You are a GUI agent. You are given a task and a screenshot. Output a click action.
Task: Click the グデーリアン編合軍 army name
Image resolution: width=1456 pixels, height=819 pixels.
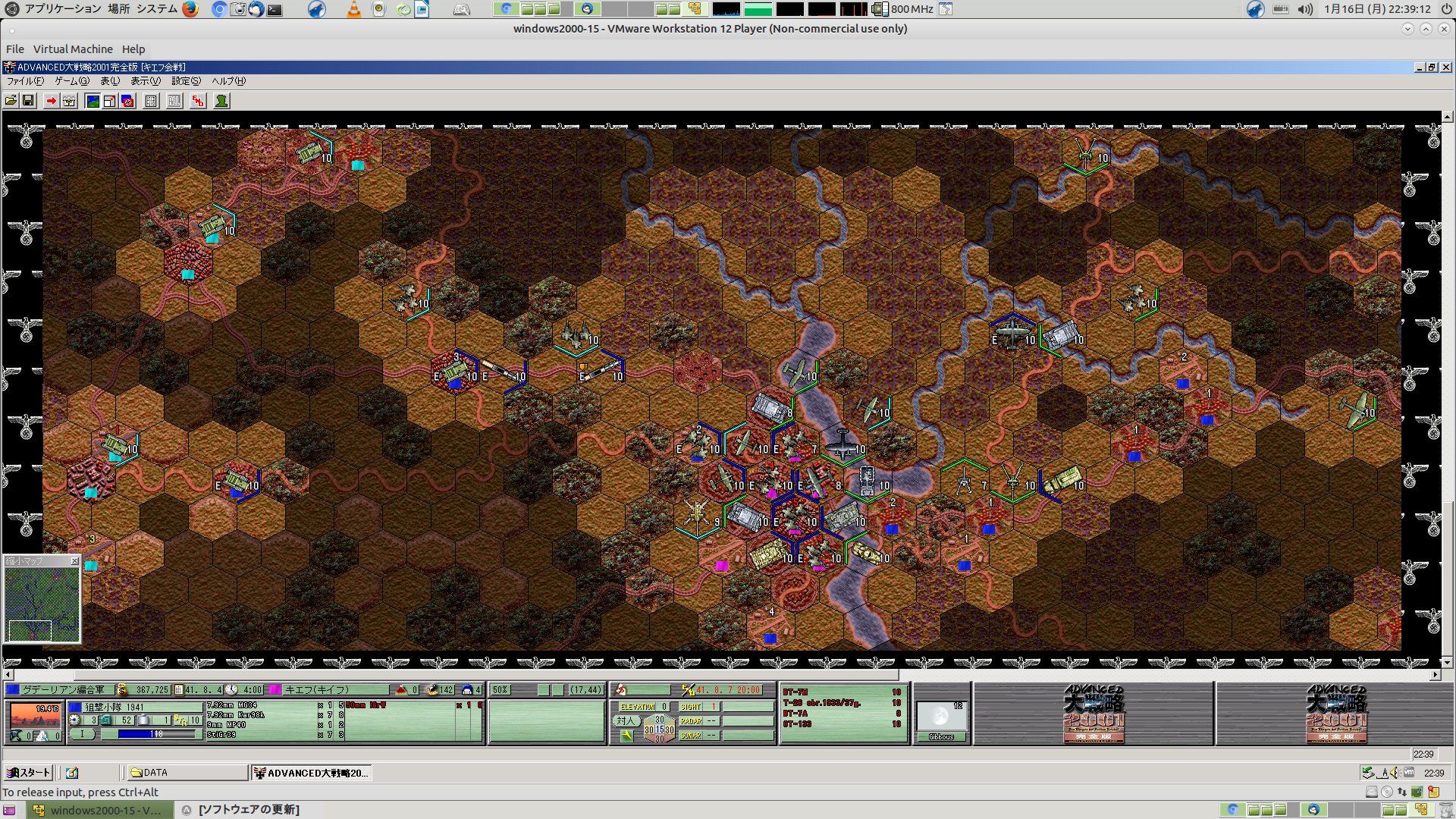coord(62,690)
